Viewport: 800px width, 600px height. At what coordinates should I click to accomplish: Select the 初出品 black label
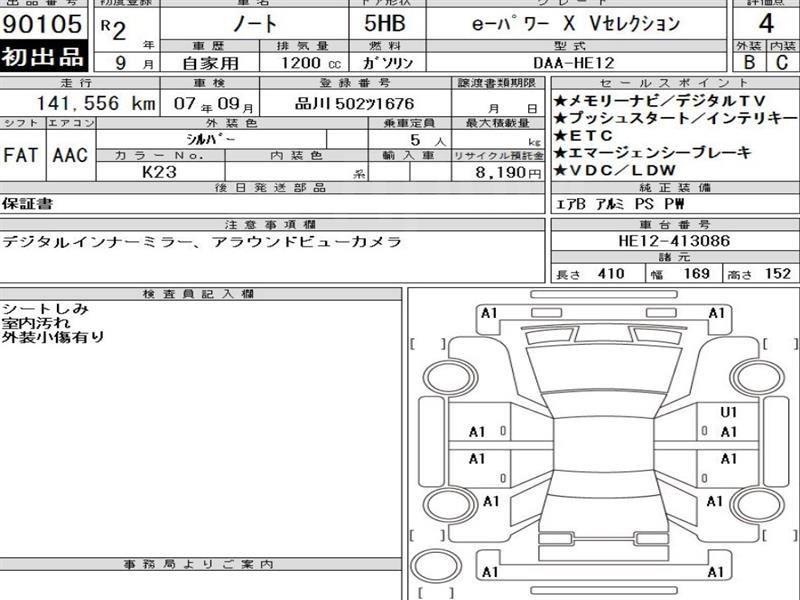pos(43,57)
